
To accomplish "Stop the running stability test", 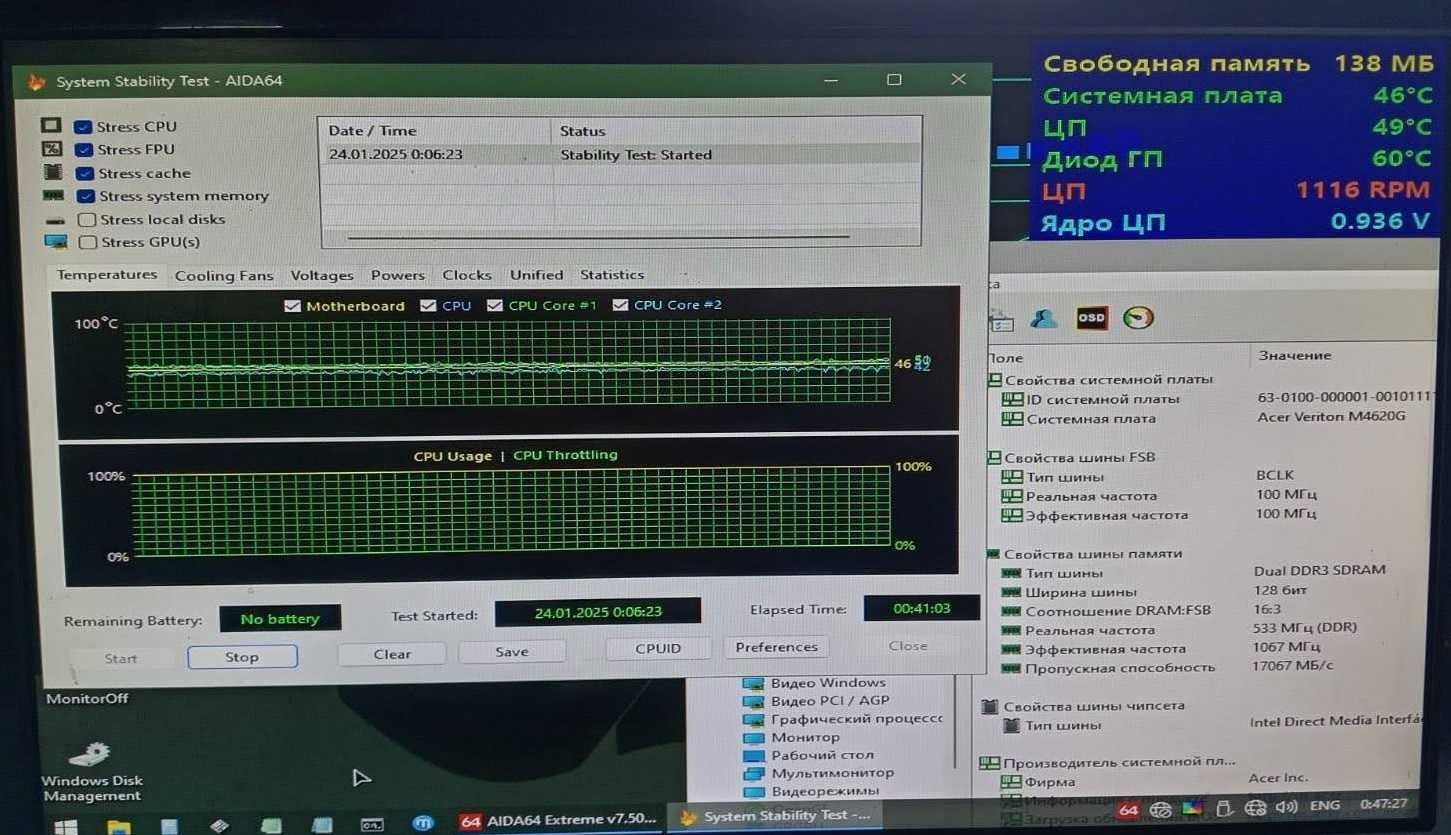I will [242, 657].
